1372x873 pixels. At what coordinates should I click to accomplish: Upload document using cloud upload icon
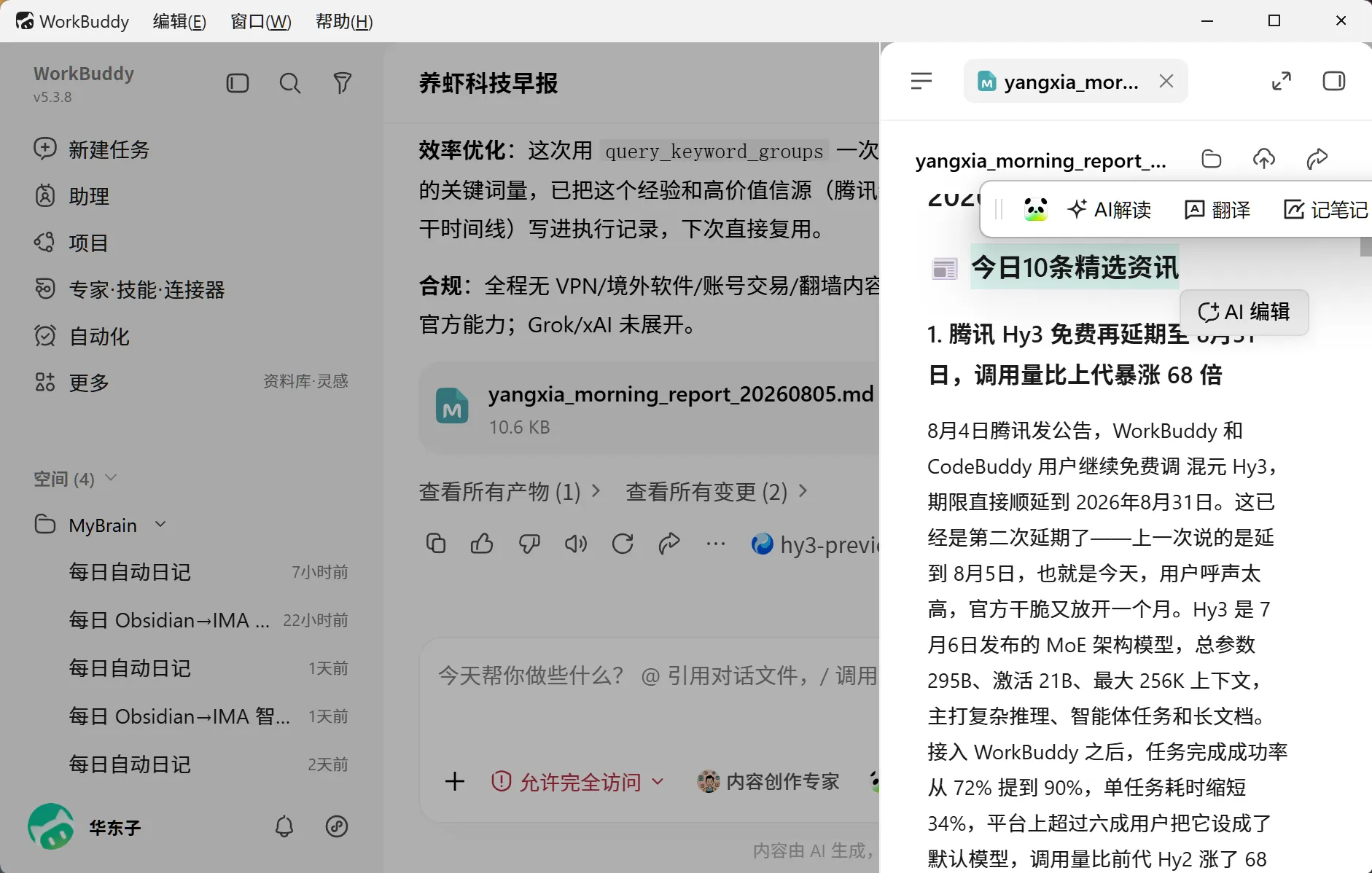click(1264, 159)
